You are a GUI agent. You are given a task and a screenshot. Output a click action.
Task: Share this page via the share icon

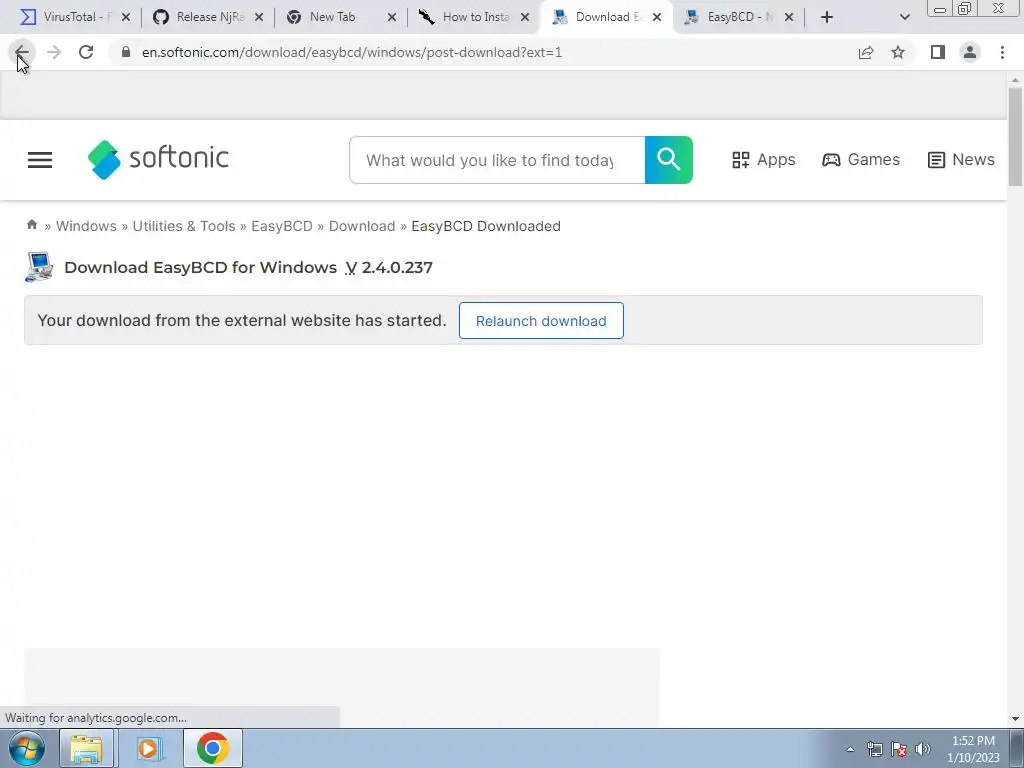click(866, 52)
